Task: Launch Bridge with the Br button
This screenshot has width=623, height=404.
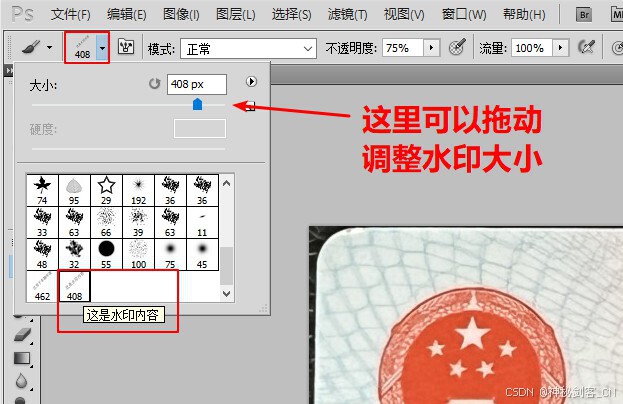Action: click(x=584, y=15)
